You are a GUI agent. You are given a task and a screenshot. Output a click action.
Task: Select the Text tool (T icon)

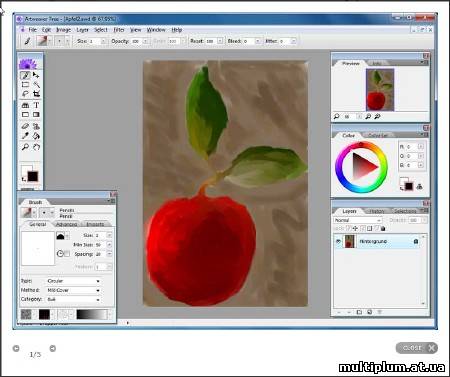click(36, 105)
